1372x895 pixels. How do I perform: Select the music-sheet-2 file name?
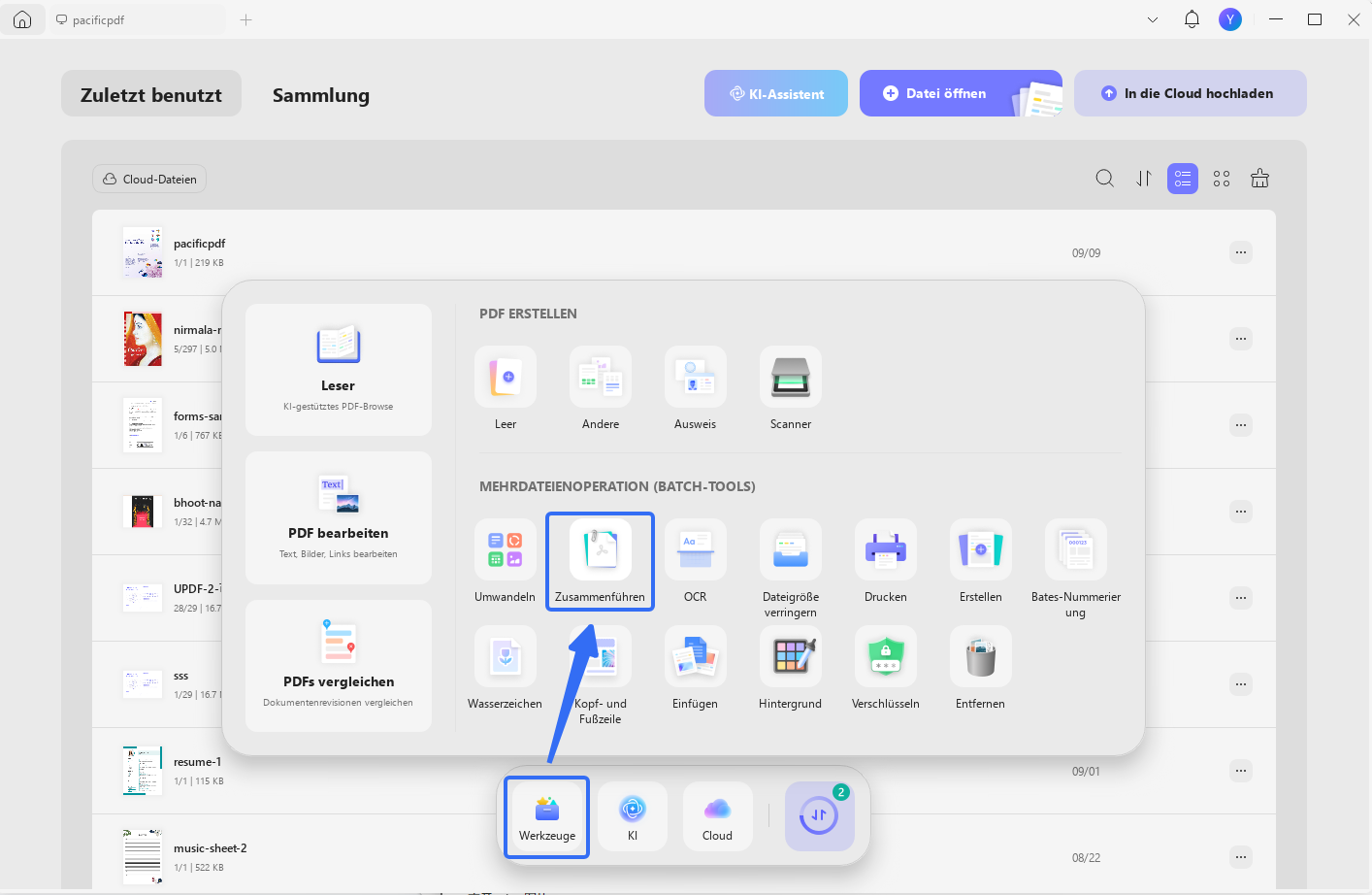click(x=211, y=848)
